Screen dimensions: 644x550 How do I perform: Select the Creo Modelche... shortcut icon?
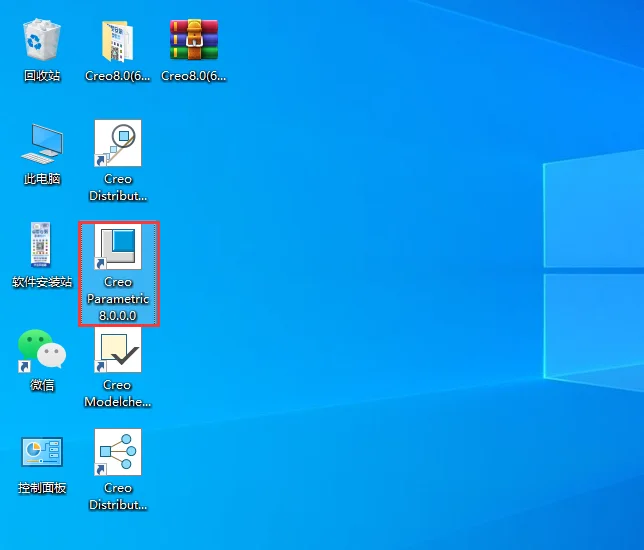pos(118,350)
